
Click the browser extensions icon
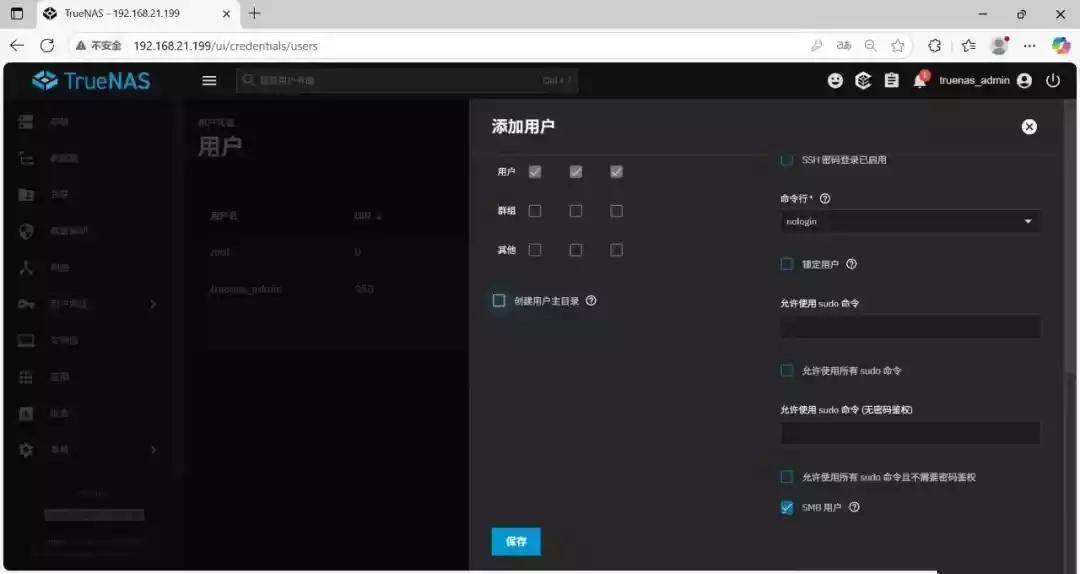(935, 45)
